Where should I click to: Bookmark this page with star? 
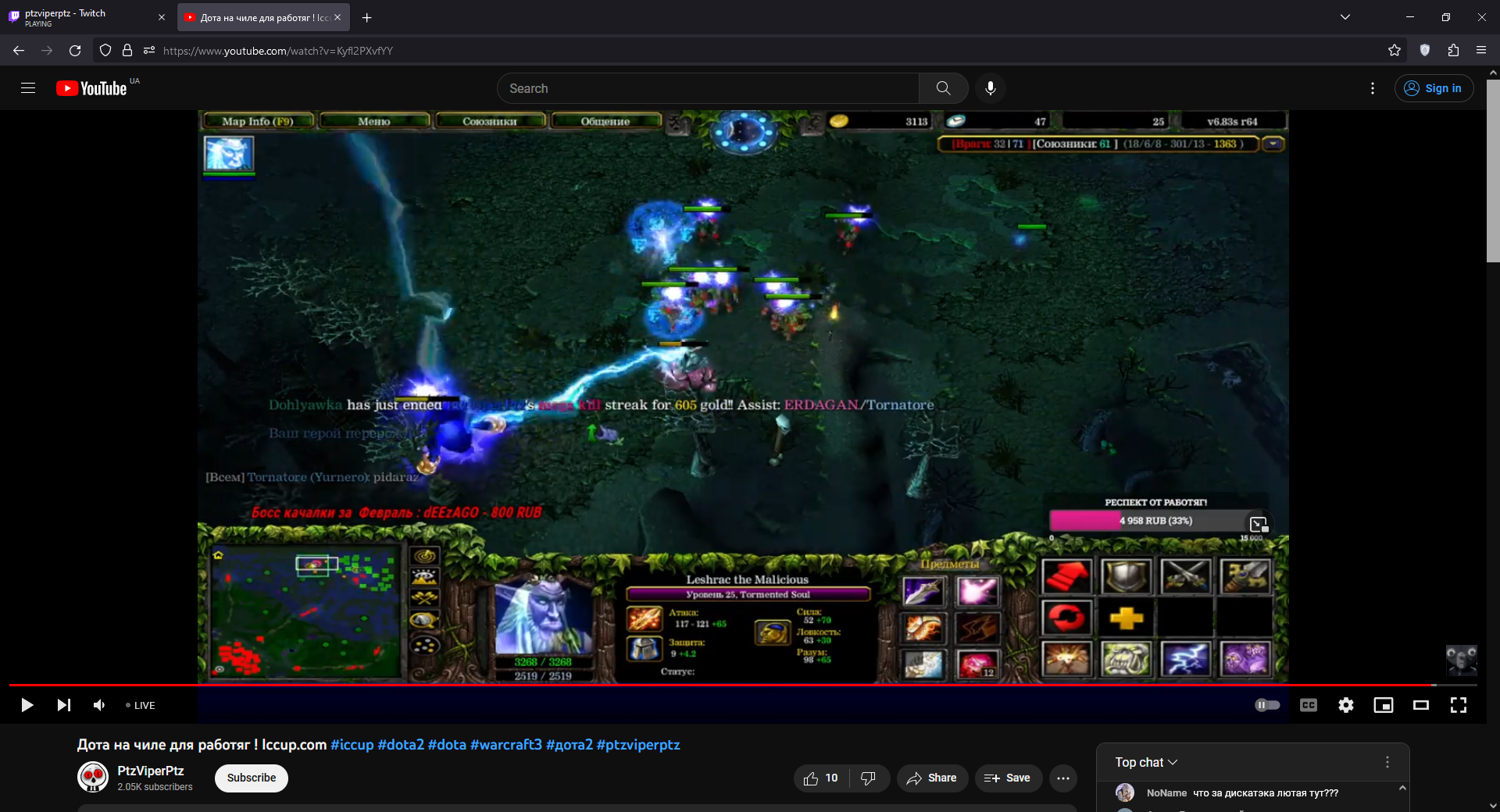(1395, 51)
